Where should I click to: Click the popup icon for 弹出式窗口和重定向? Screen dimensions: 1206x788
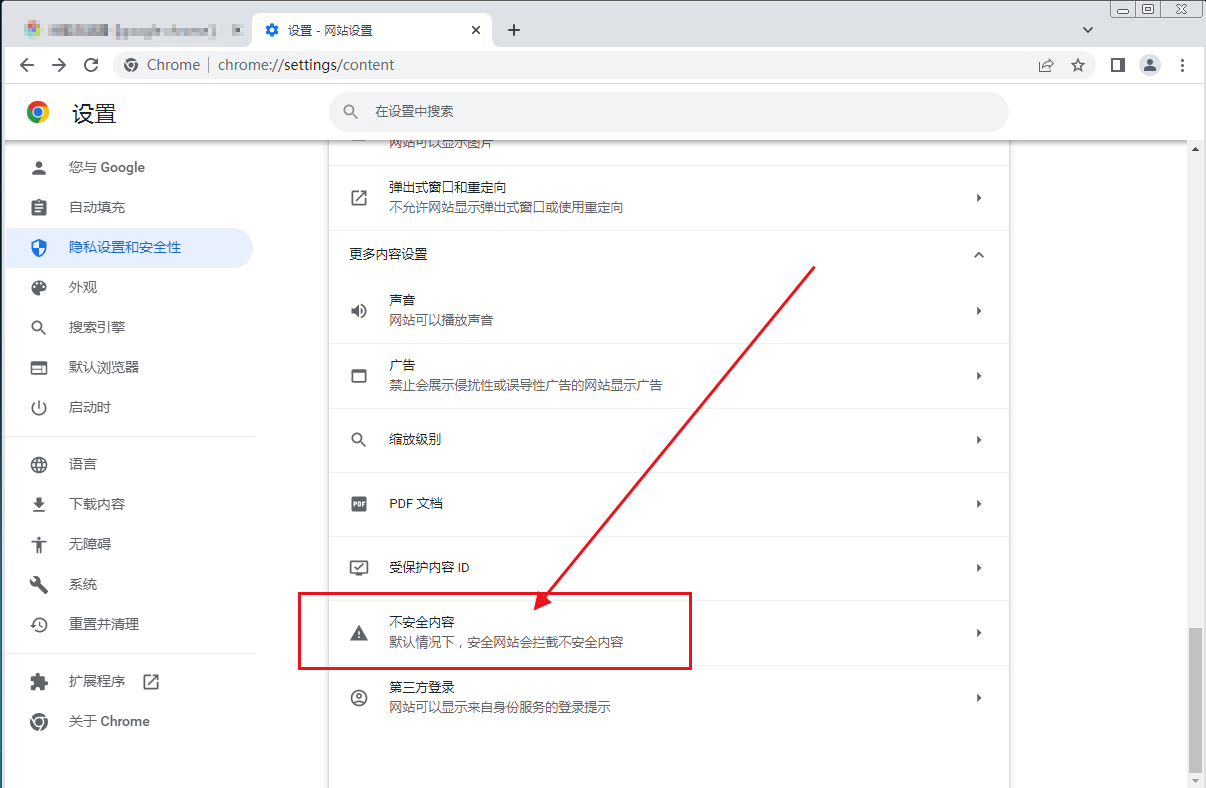pos(359,198)
